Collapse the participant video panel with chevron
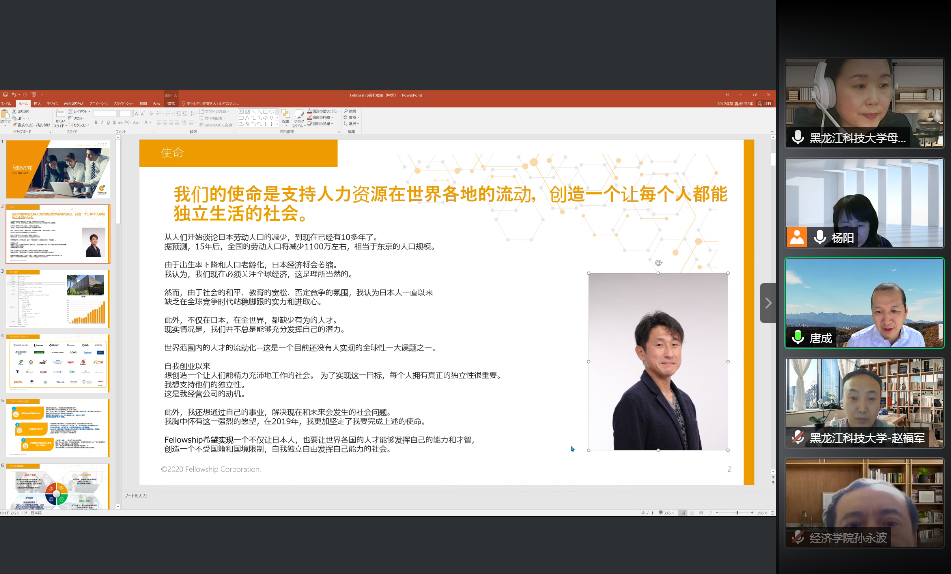This screenshot has width=951, height=574. pos(768,302)
